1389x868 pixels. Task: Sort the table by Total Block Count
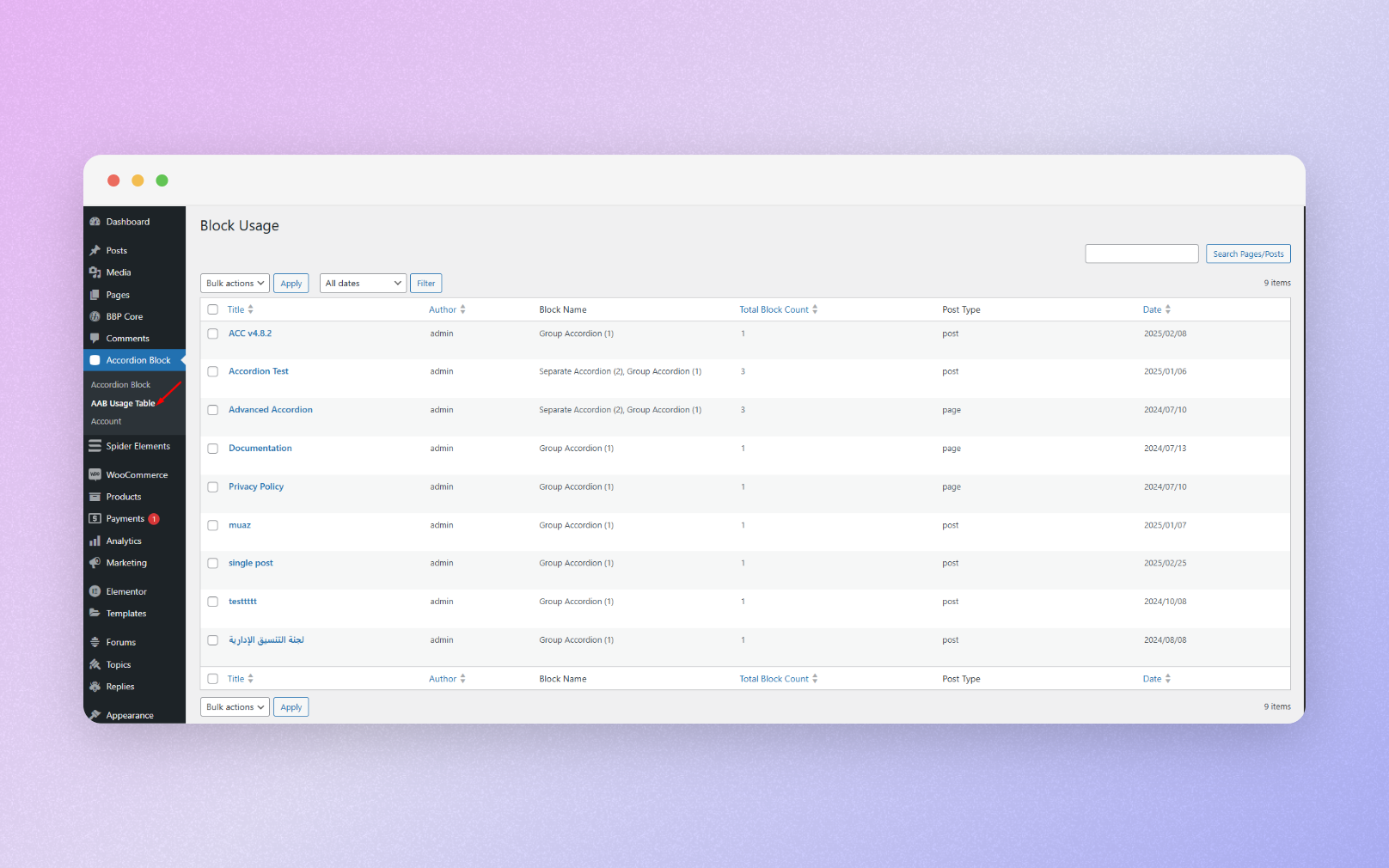[x=774, y=309]
